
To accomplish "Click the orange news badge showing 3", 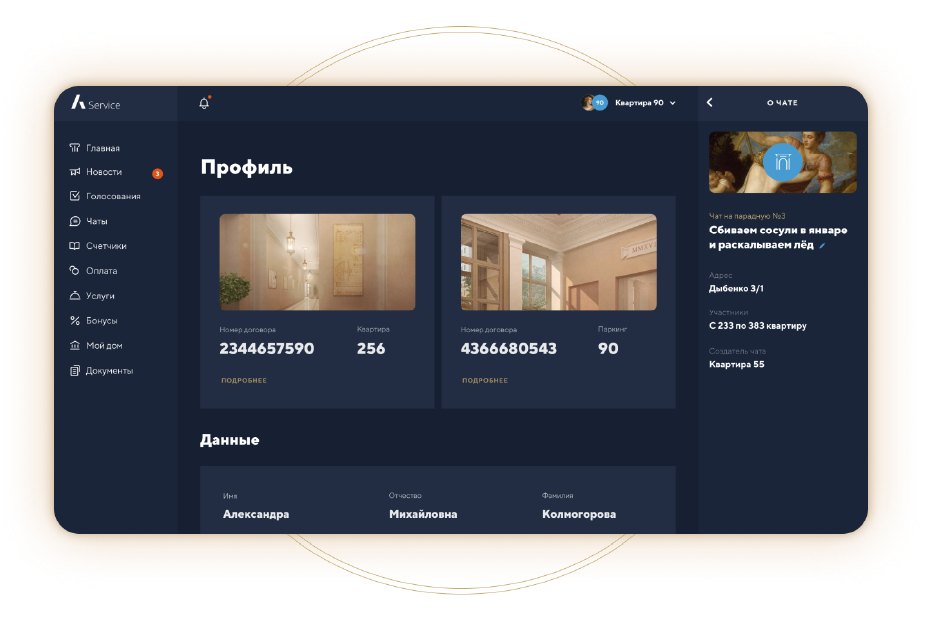I will point(157,174).
